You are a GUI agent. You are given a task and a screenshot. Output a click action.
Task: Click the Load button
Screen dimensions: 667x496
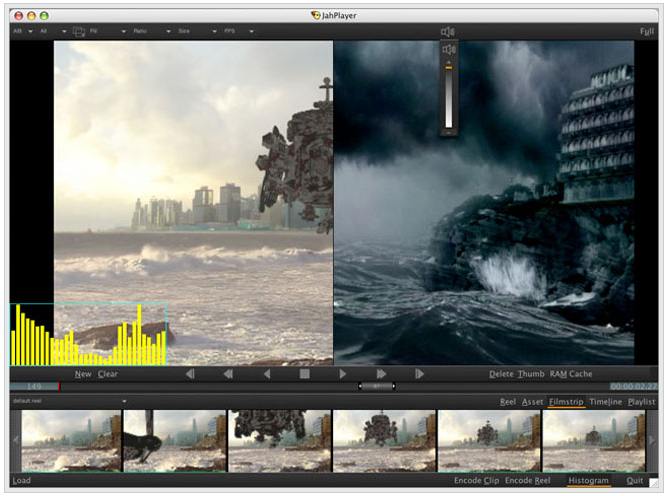[x=22, y=481]
